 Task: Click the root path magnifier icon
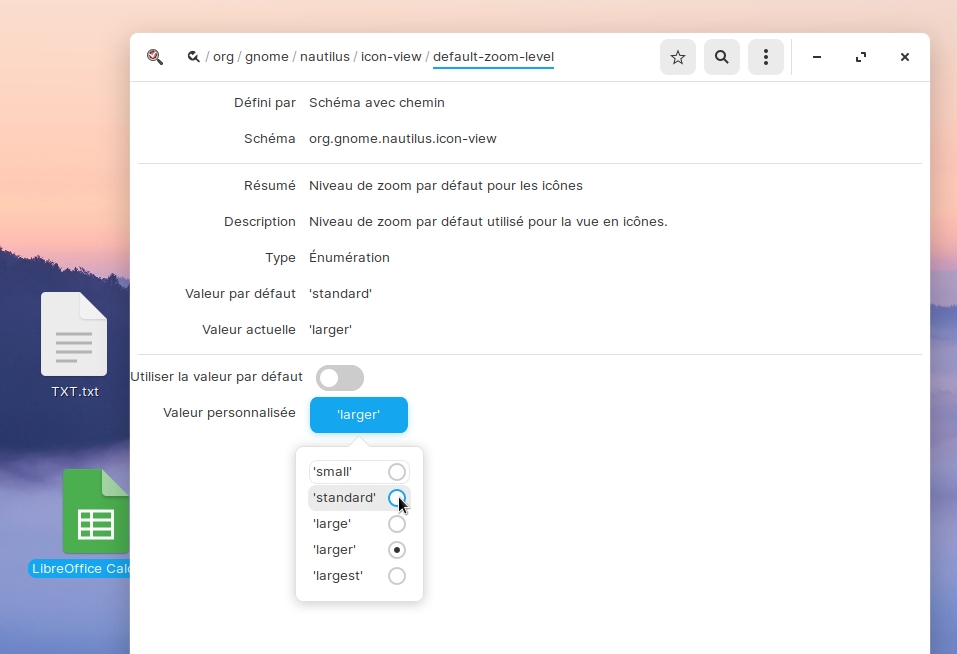pos(193,57)
